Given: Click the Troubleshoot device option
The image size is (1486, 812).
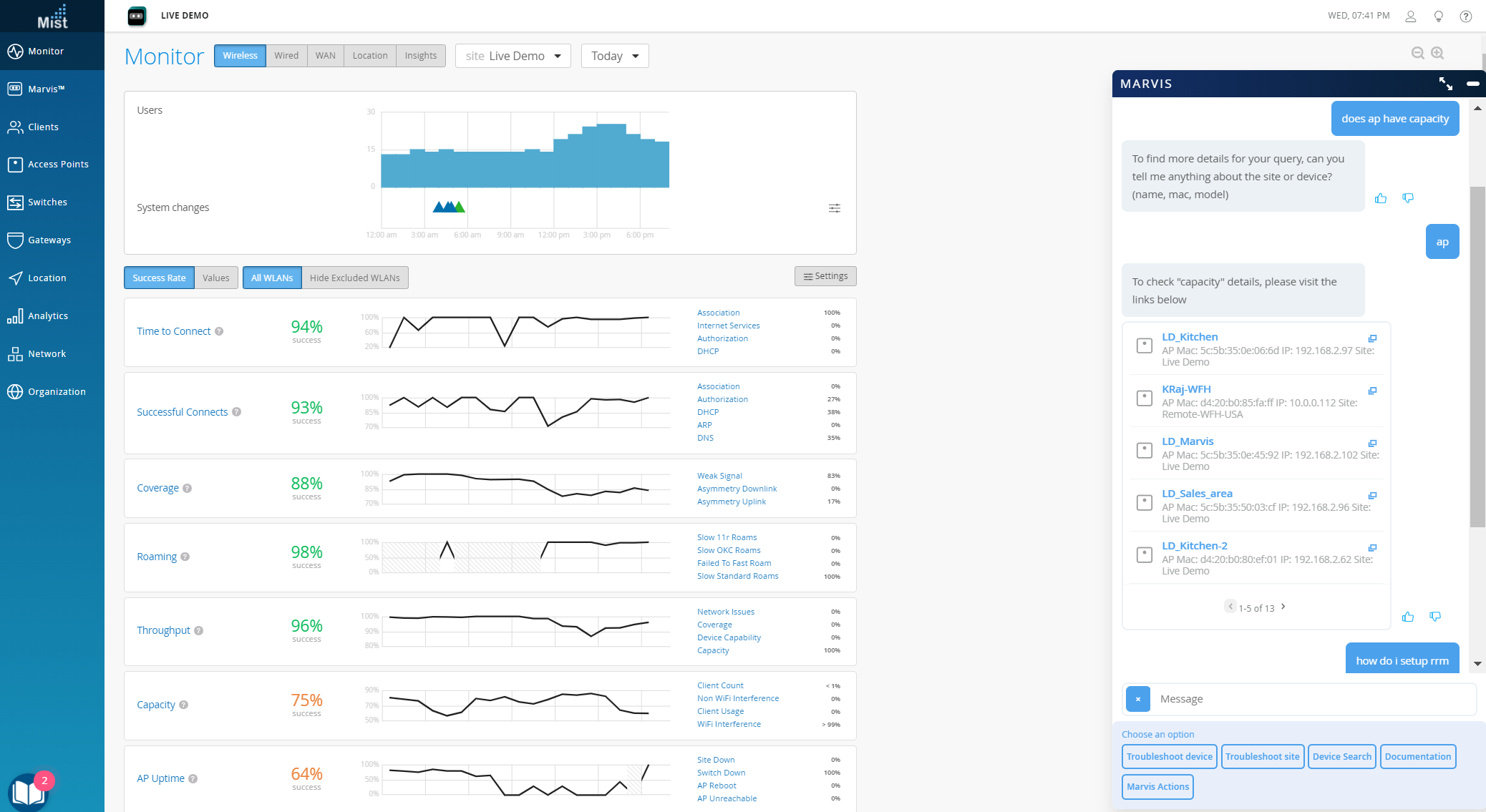Looking at the screenshot, I should click(x=1169, y=757).
